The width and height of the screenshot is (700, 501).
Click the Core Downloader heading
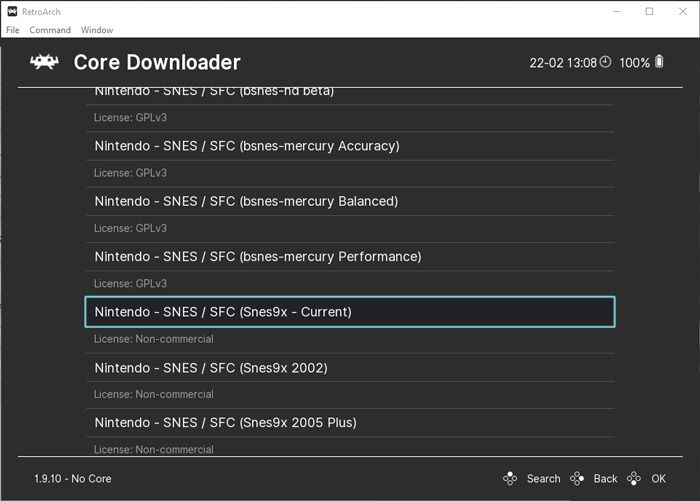coord(157,62)
